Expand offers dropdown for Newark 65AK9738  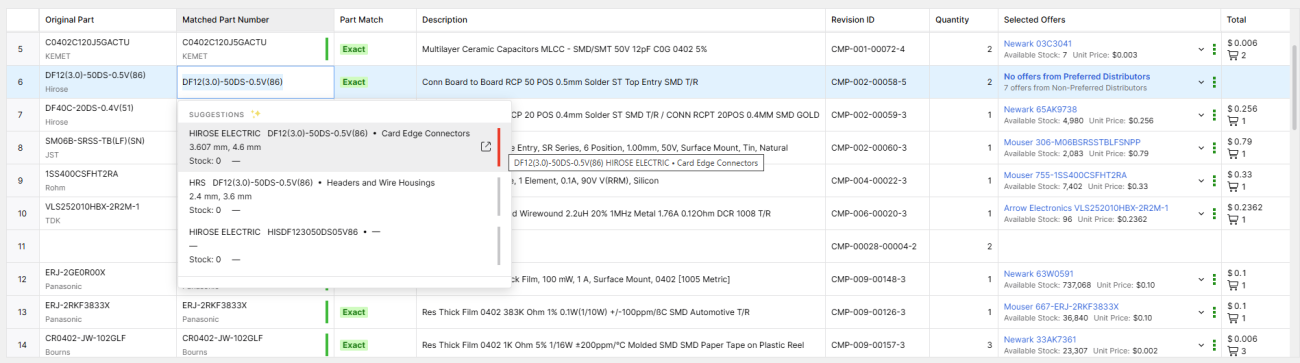point(1201,114)
